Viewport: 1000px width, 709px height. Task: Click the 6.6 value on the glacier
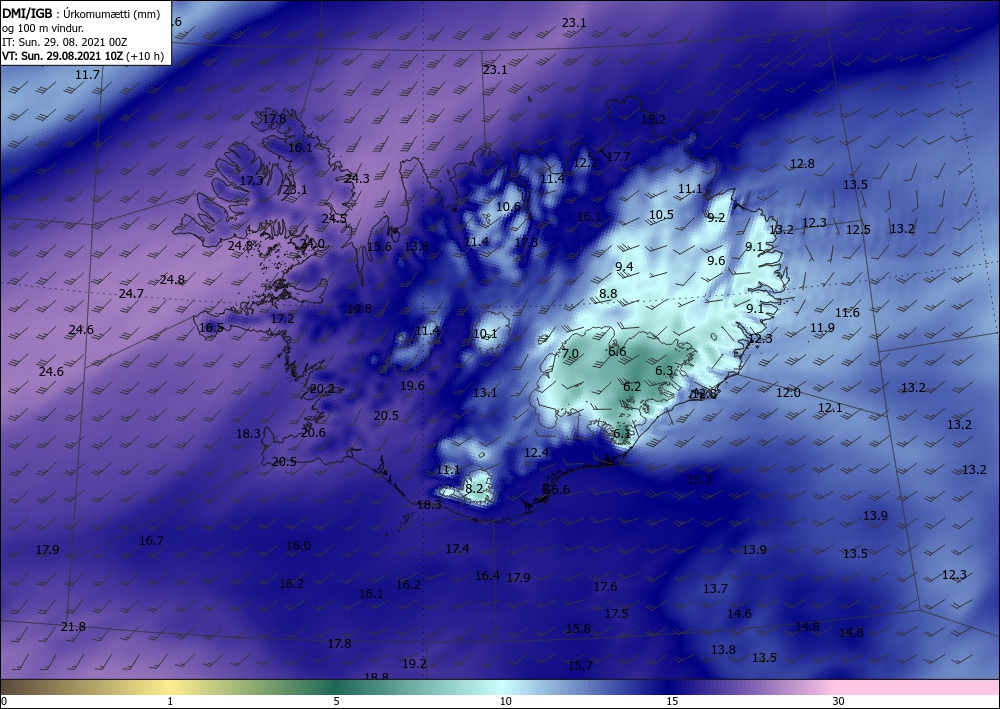pyautogui.click(x=617, y=351)
